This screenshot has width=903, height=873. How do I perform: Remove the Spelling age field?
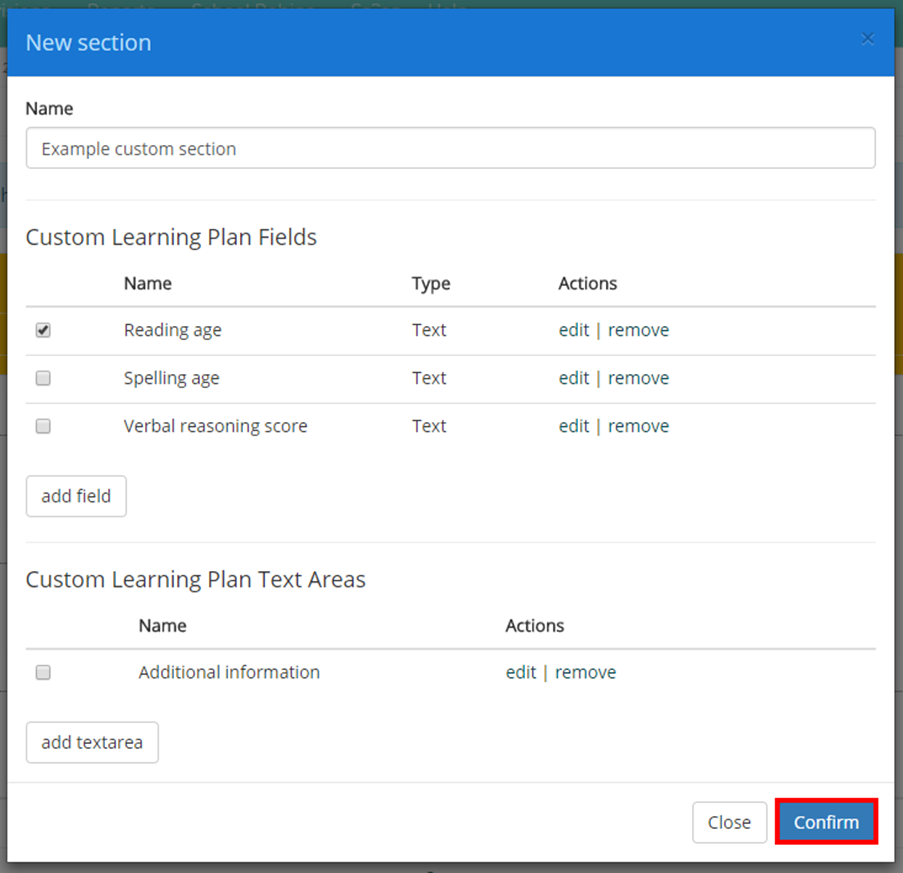tap(638, 377)
